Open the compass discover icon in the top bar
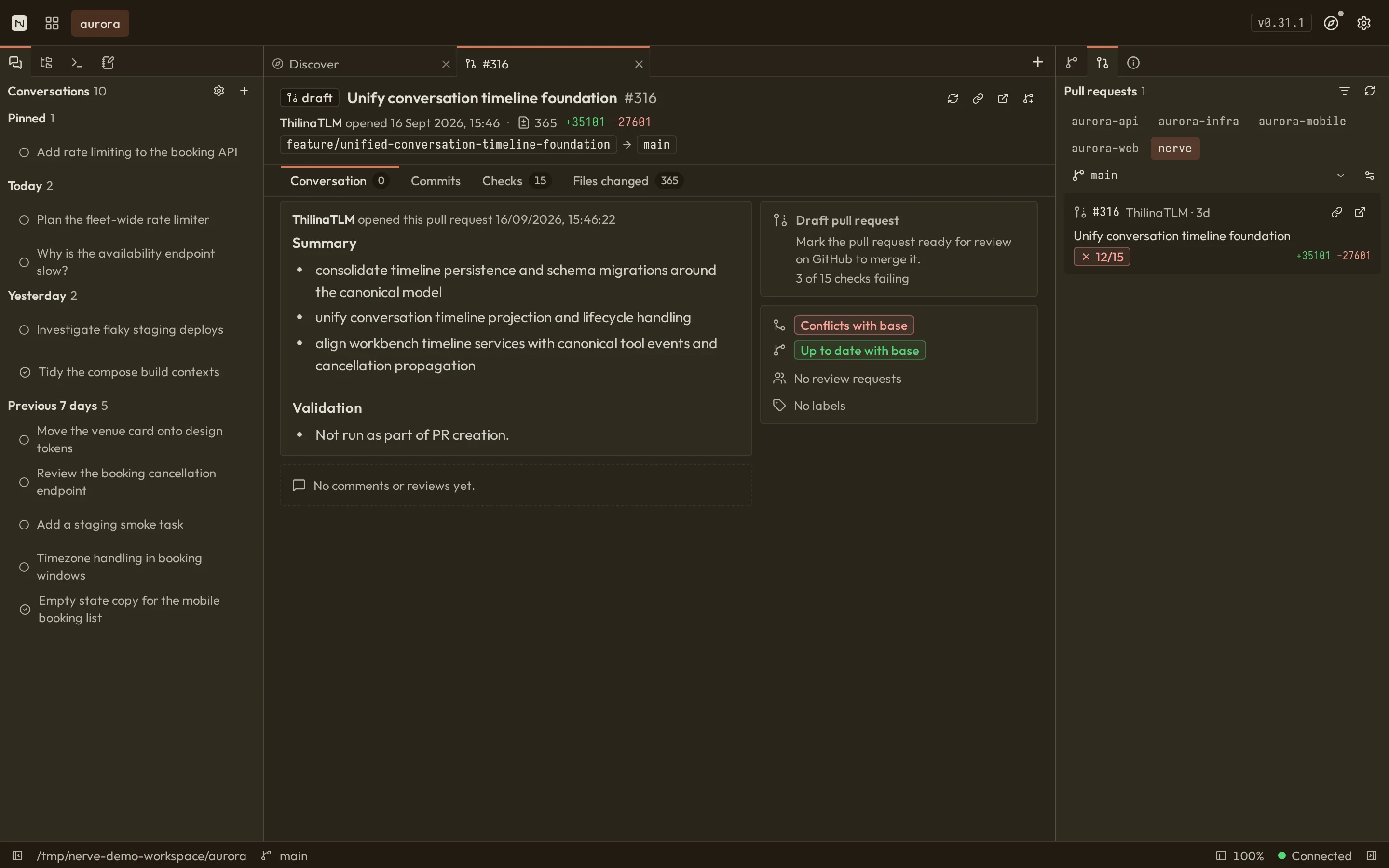The image size is (1389, 868). click(x=1332, y=23)
